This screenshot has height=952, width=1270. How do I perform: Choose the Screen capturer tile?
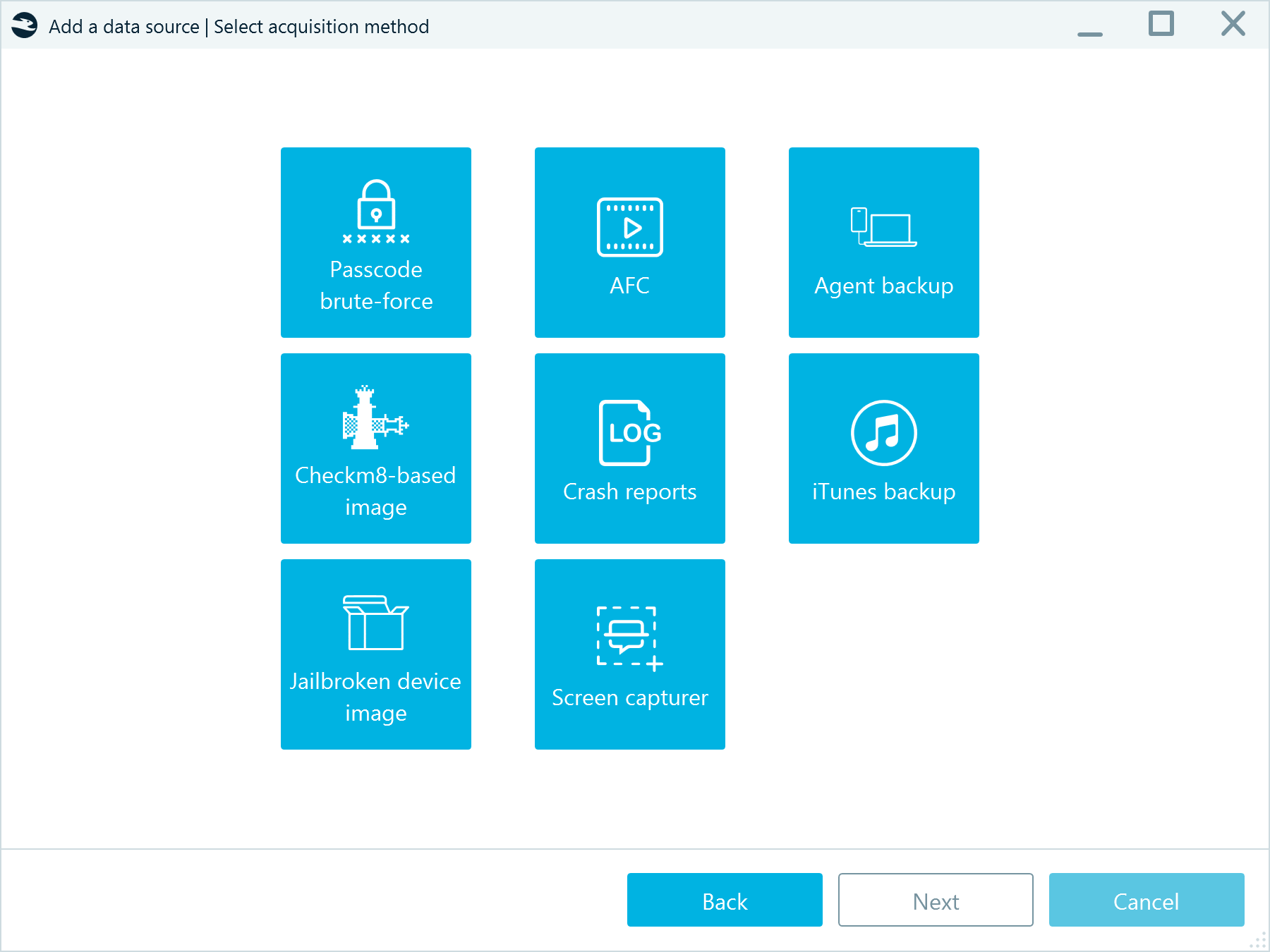click(630, 654)
